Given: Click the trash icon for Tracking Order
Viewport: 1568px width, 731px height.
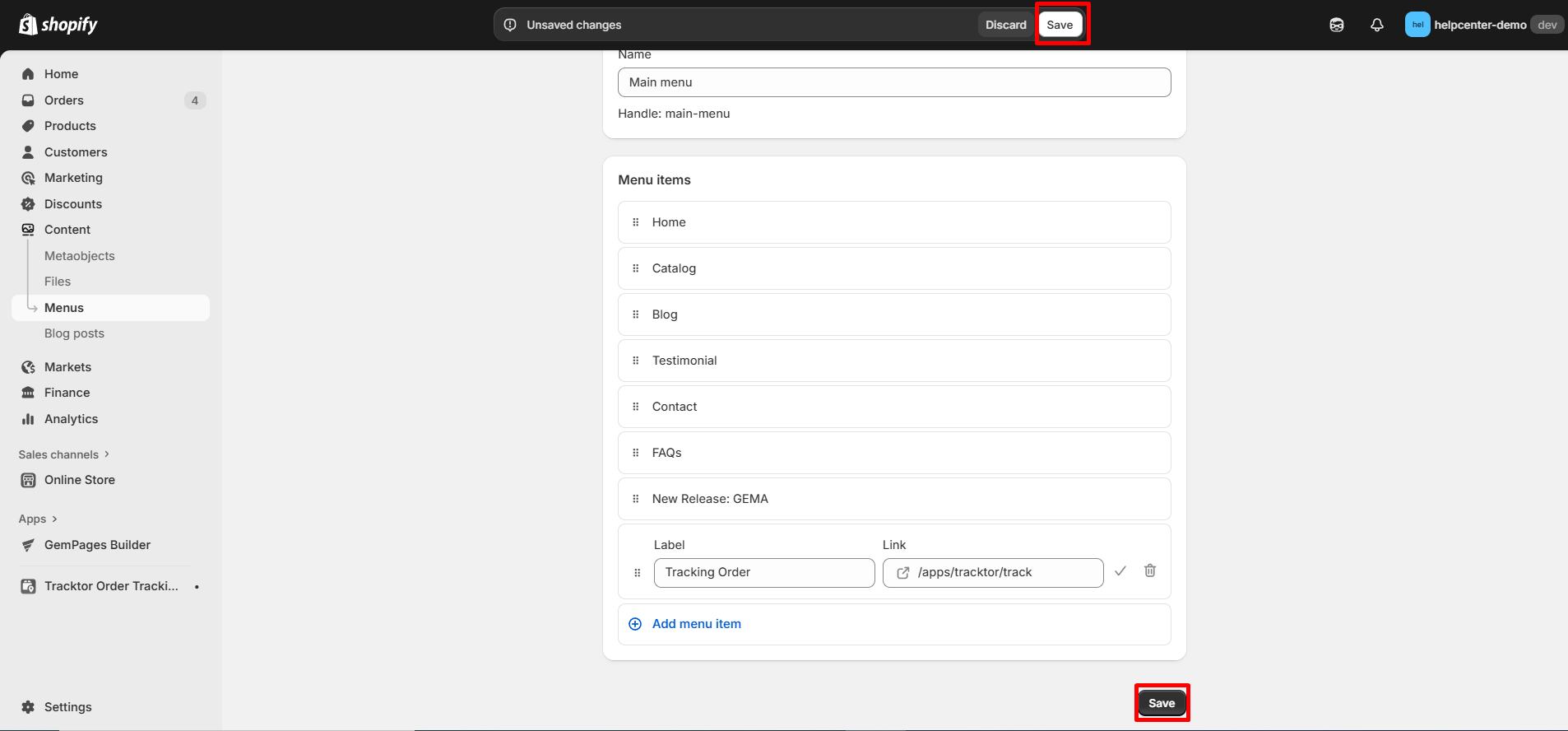Looking at the screenshot, I should coord(1149,571).
